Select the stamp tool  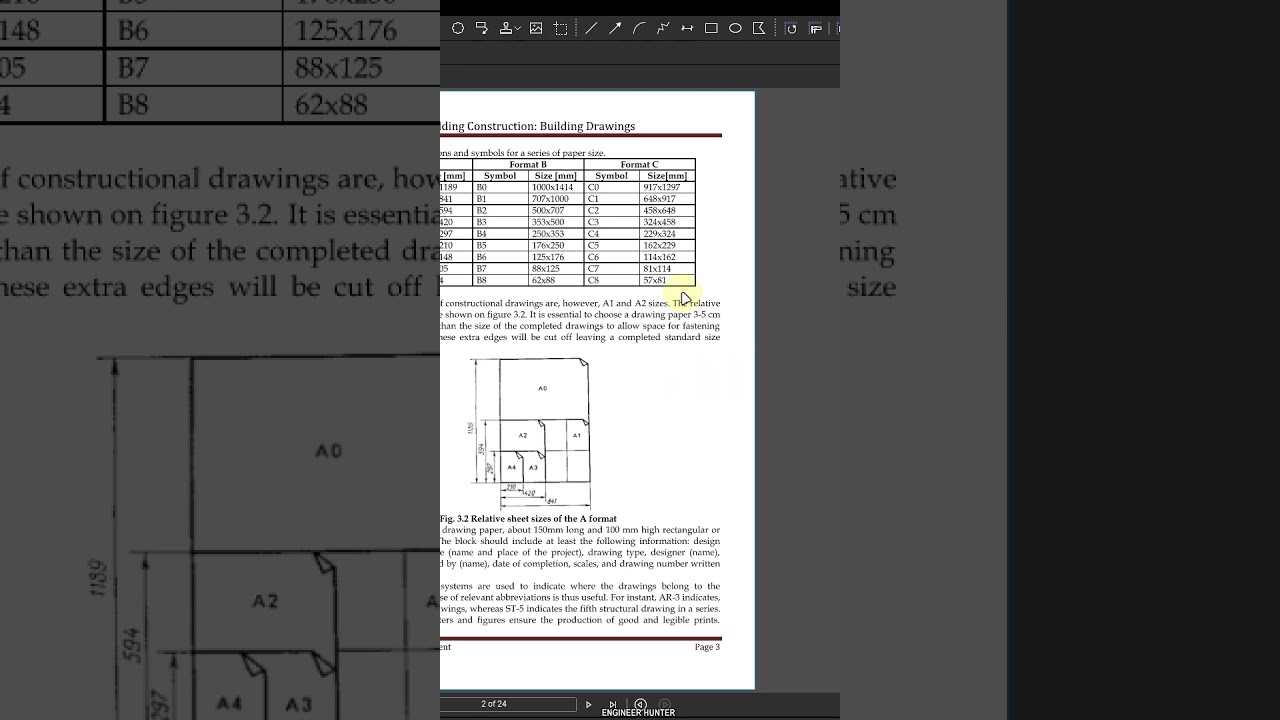[x=506, y=29]
